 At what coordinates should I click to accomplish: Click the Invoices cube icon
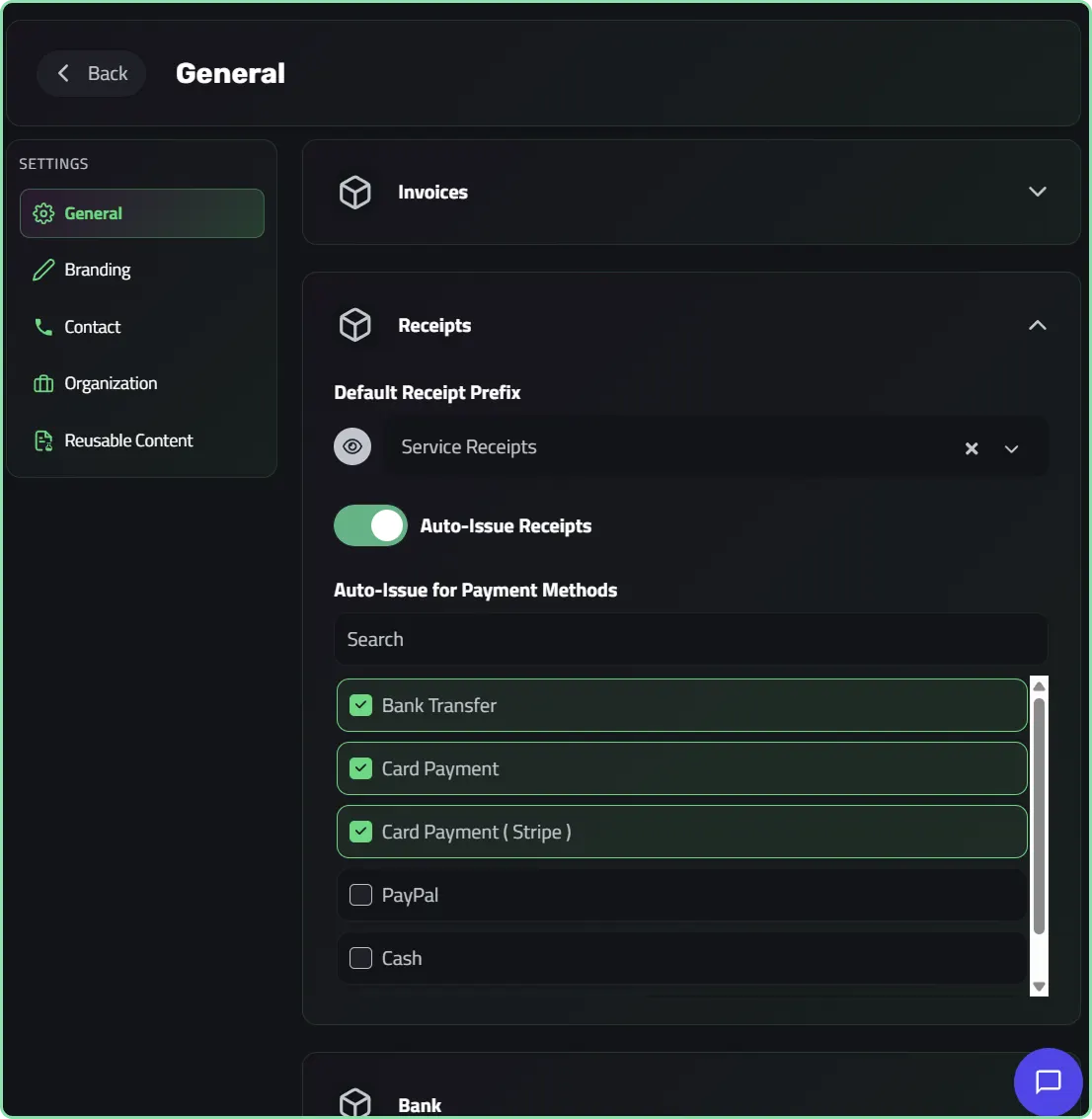coord(354,192)
